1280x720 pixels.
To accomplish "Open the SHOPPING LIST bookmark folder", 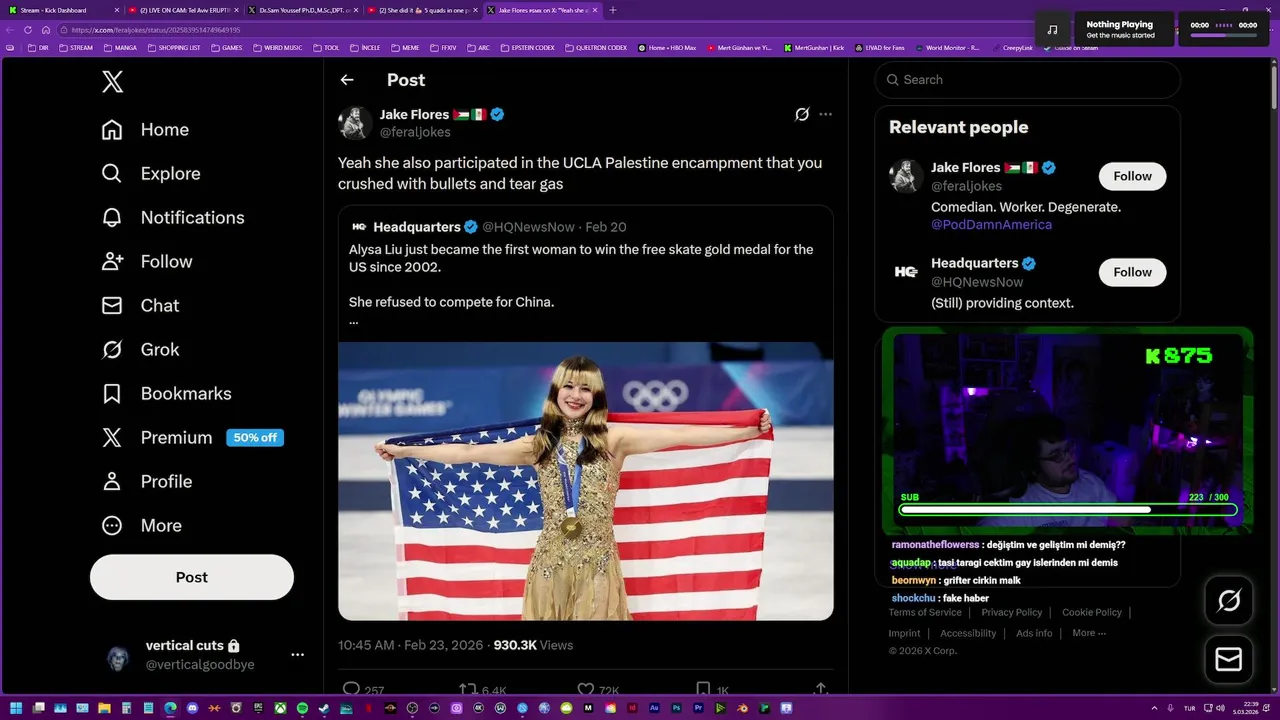I will [174, 48].
